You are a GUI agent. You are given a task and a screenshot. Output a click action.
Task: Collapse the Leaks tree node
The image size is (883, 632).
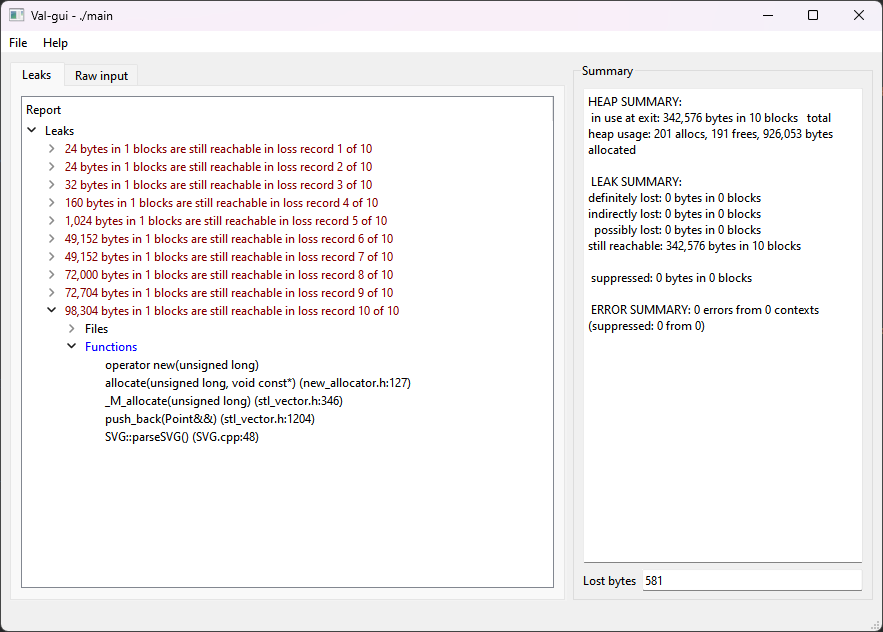[x=32, y=130]
